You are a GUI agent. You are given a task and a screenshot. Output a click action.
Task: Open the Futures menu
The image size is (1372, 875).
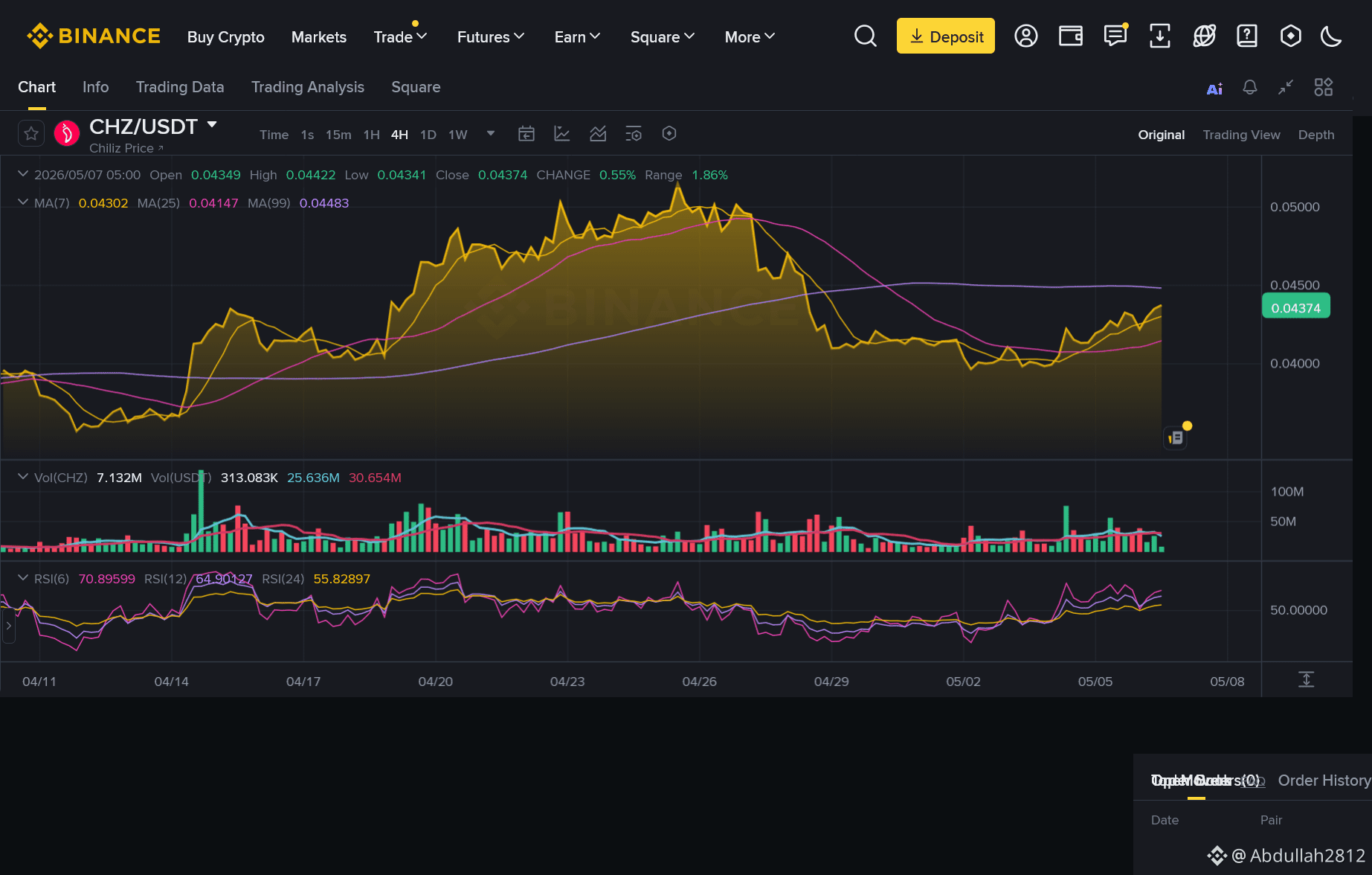pyautogui.click(x=491, y=36)
